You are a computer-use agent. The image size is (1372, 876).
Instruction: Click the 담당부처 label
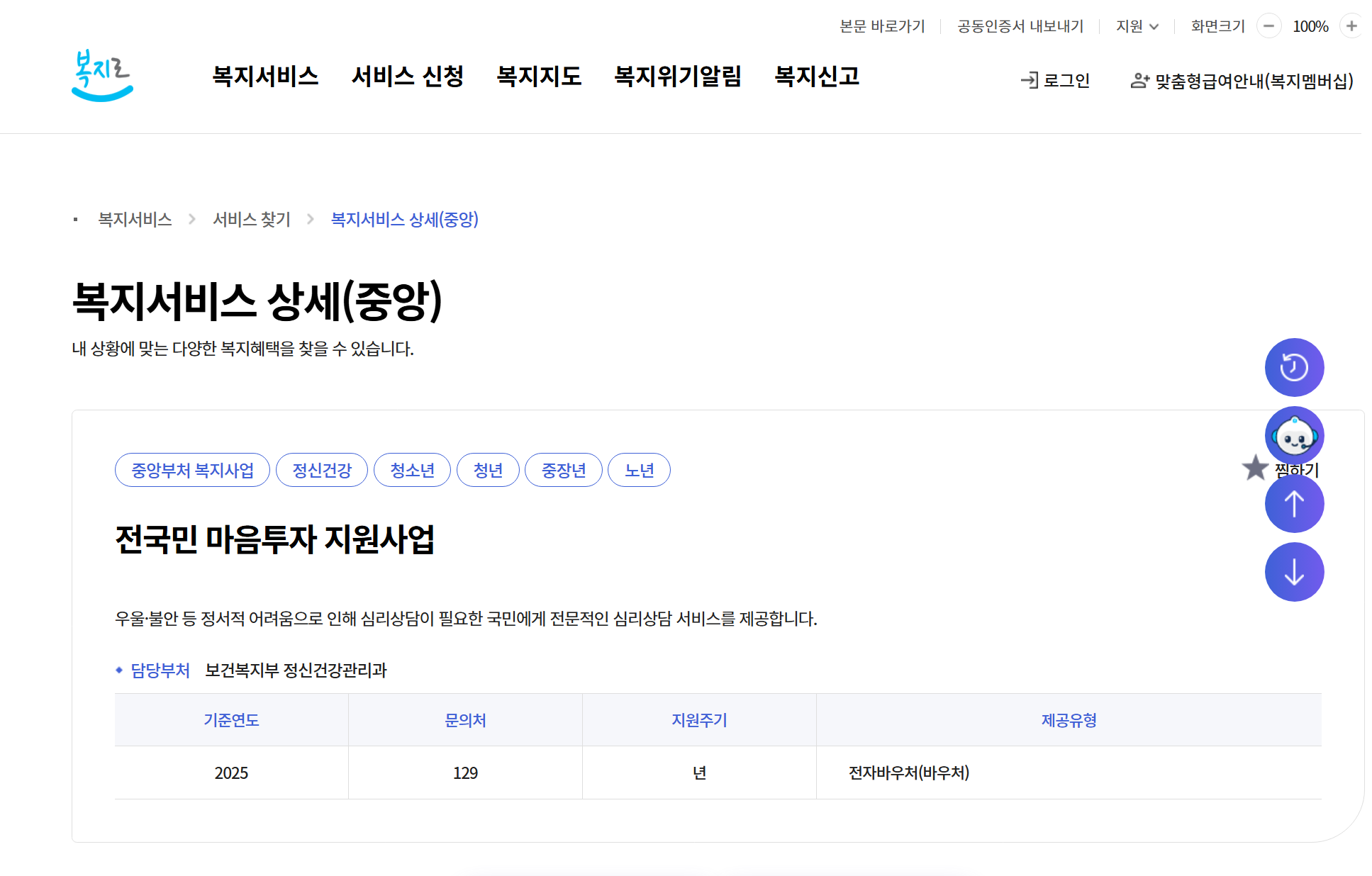tap(160, 670)
